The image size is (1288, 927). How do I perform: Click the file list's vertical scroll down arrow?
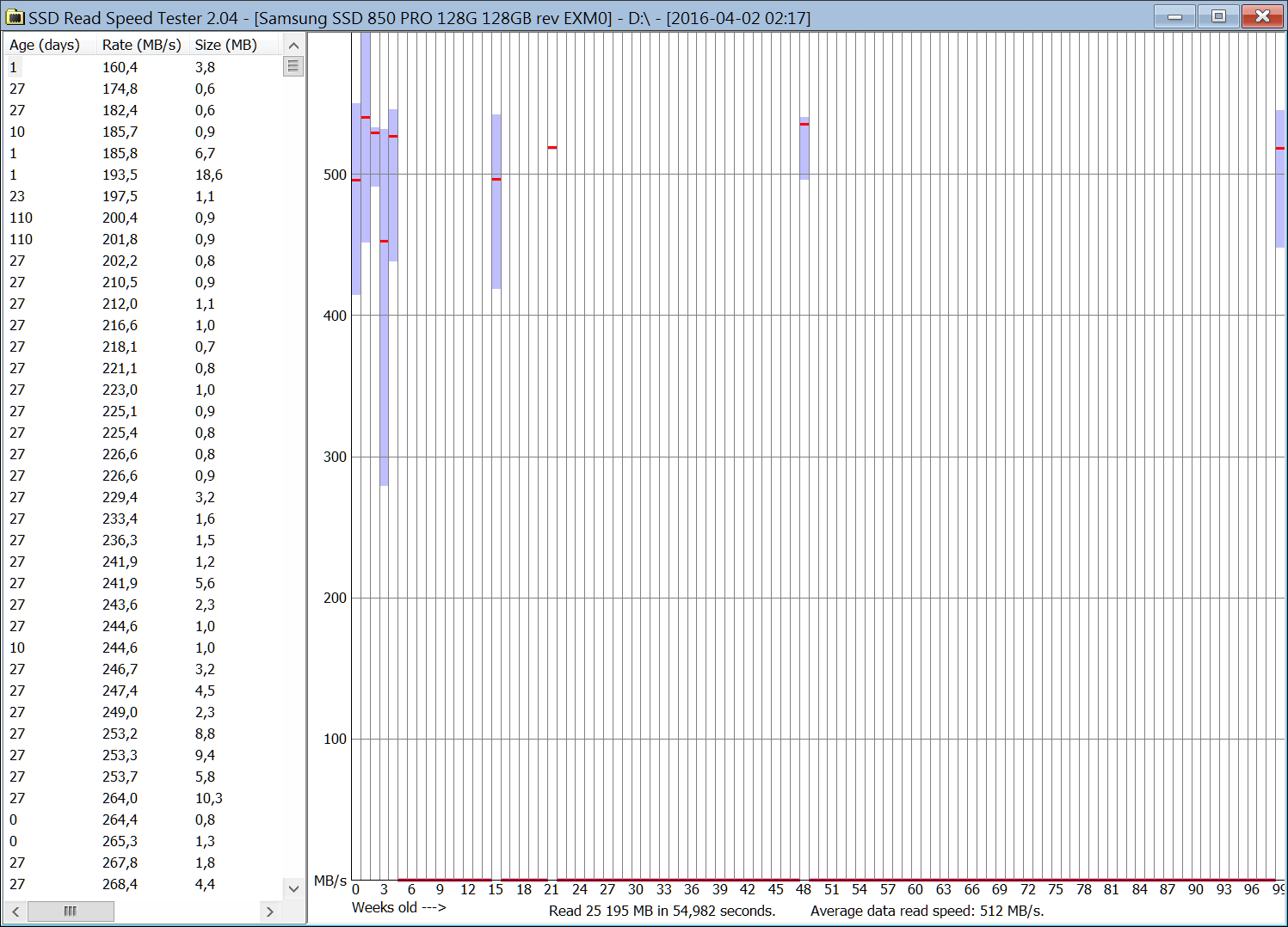coord(293,888)
